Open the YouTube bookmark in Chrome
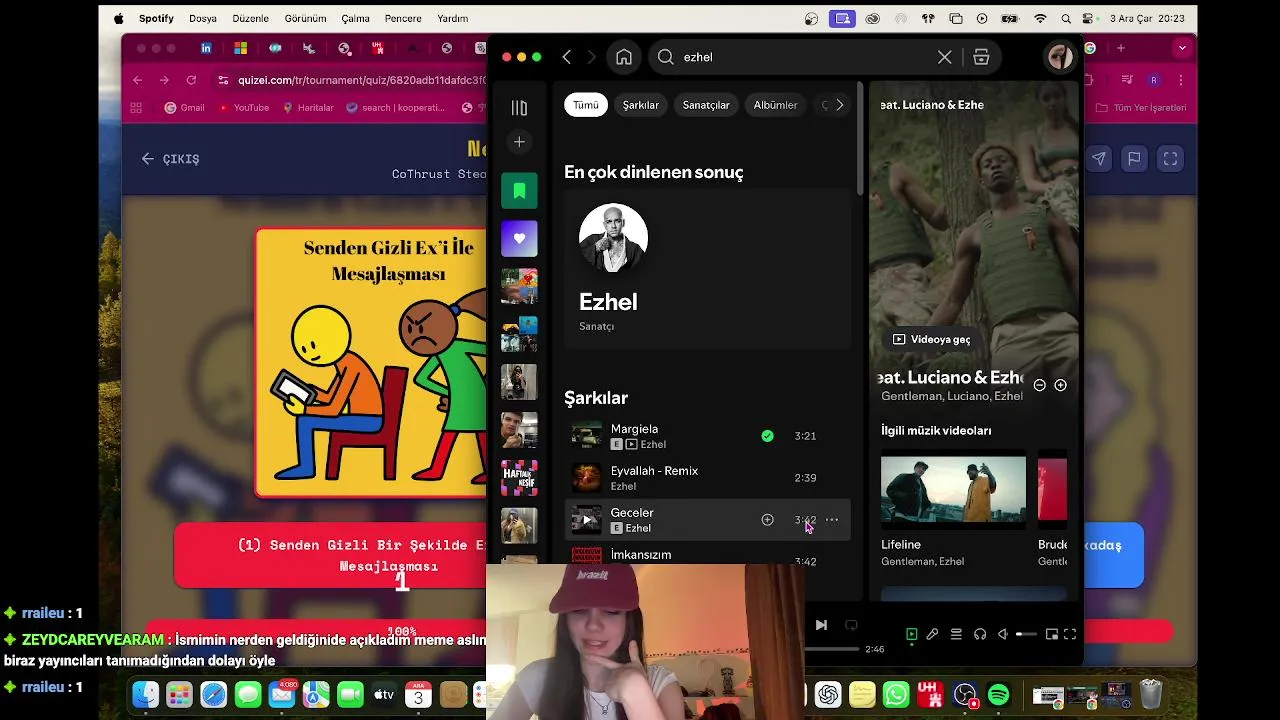 coord(243,108)
